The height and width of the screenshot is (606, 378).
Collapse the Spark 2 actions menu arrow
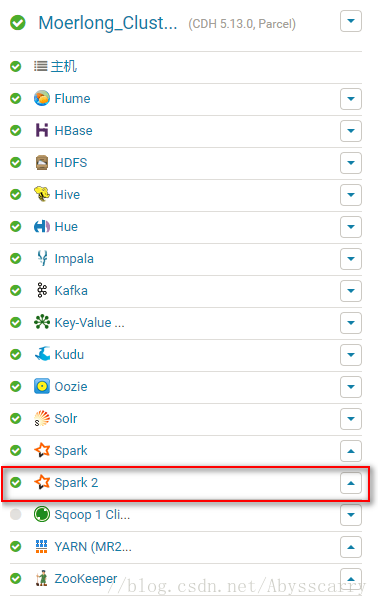coord(351,483)
